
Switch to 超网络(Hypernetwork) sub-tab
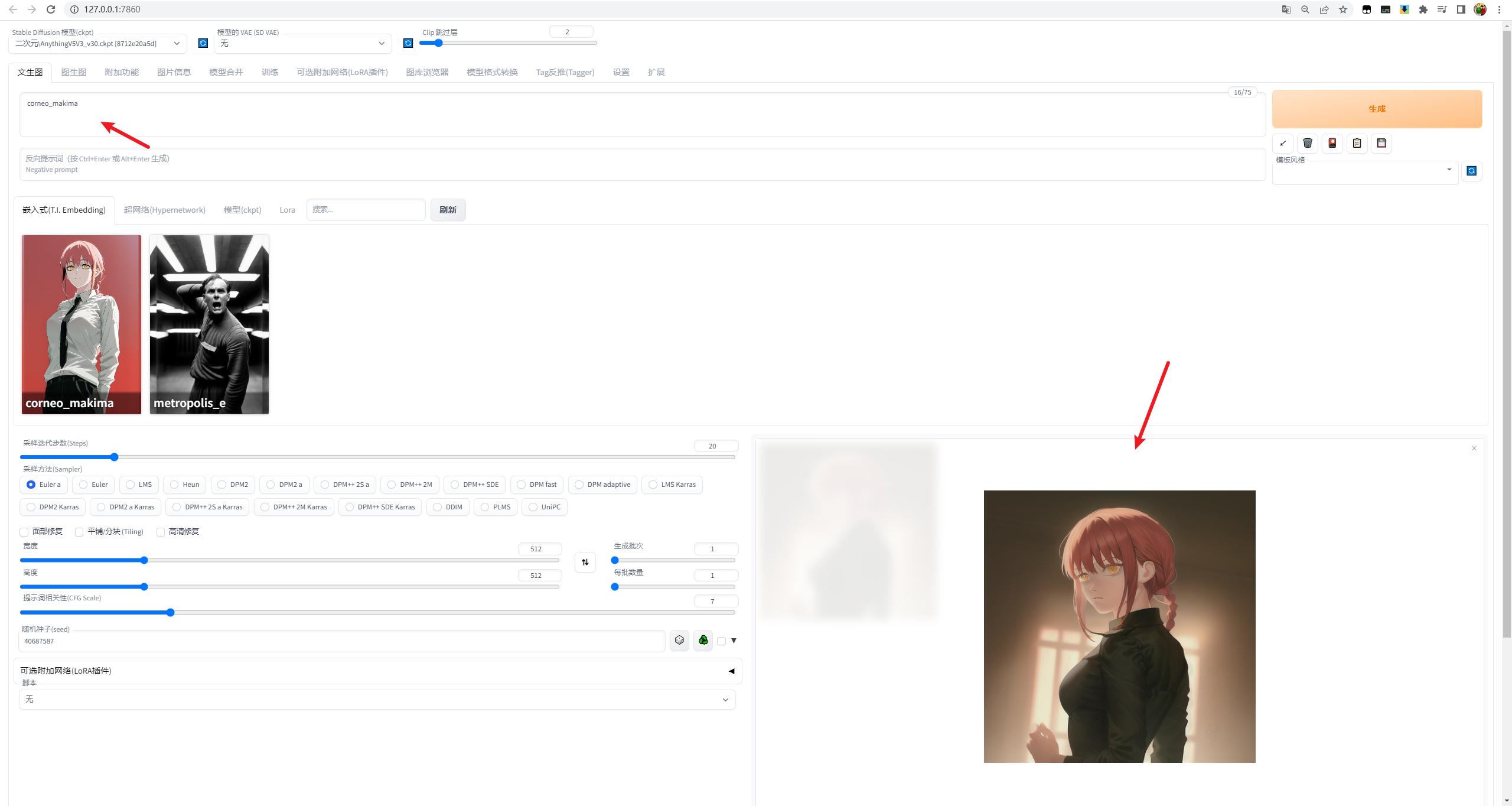tap(164, 210)
